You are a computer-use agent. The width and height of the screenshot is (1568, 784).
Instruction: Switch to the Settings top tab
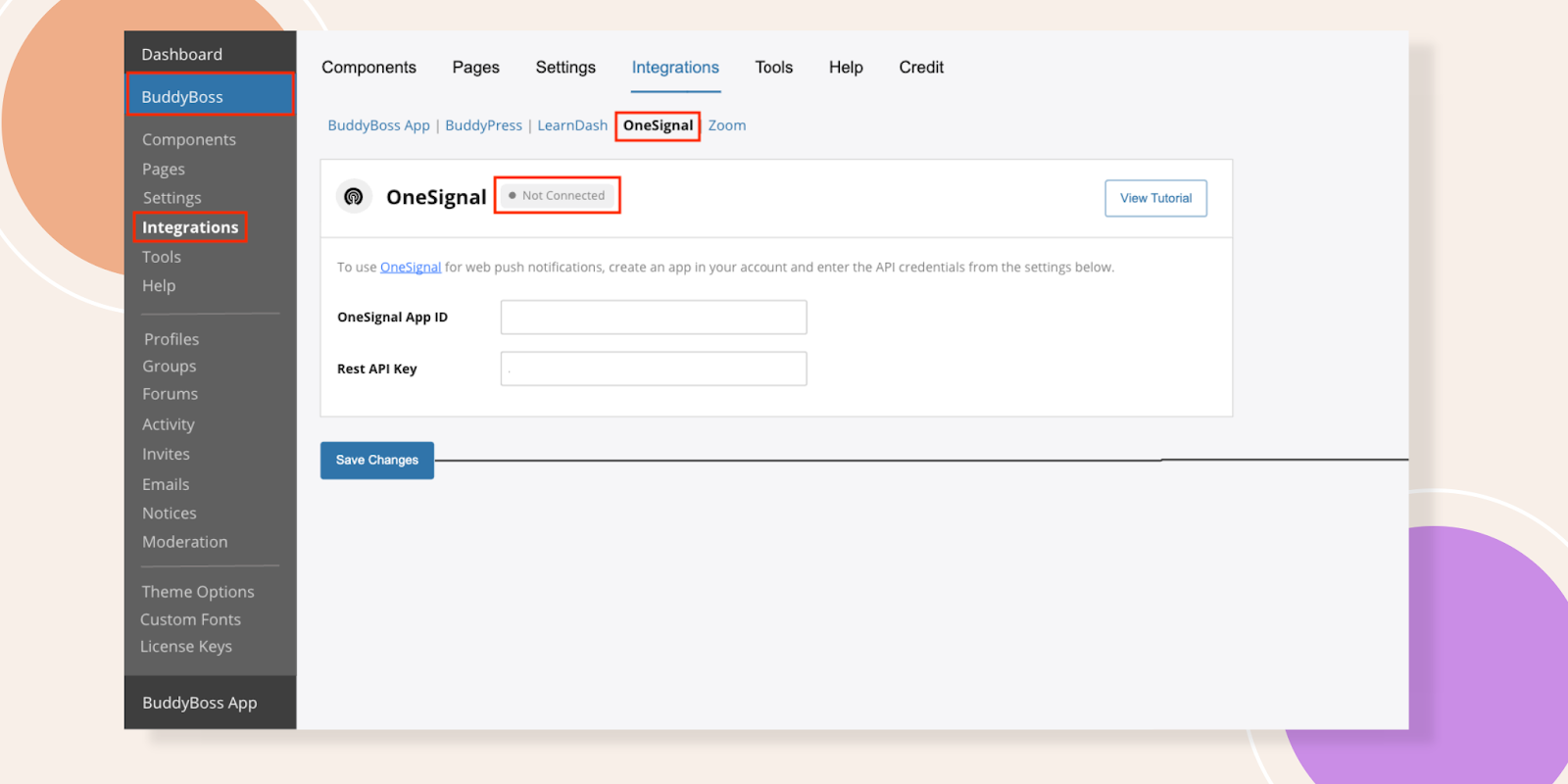coord(565,67)
